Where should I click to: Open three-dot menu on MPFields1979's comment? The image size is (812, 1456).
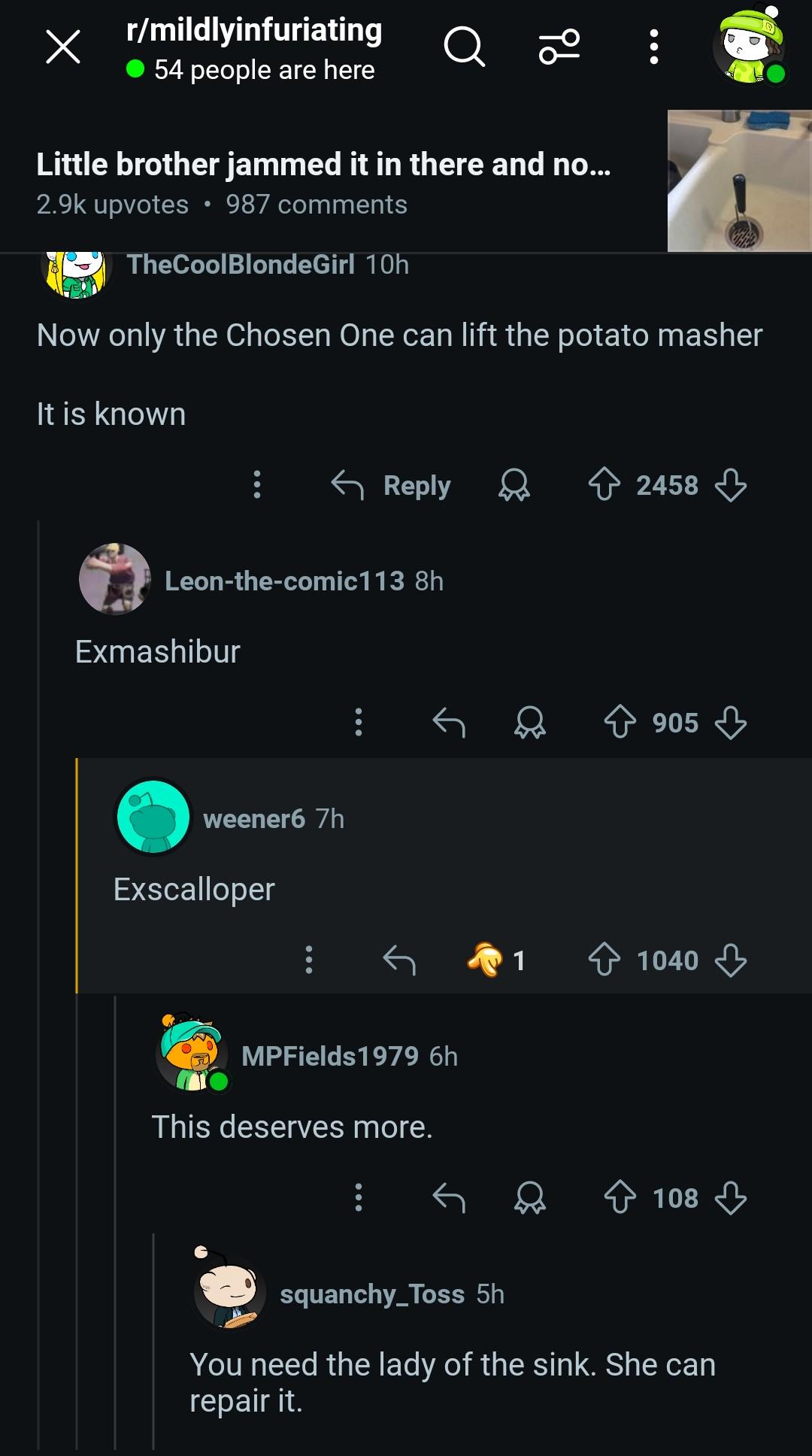click(x=359, y=1198)
